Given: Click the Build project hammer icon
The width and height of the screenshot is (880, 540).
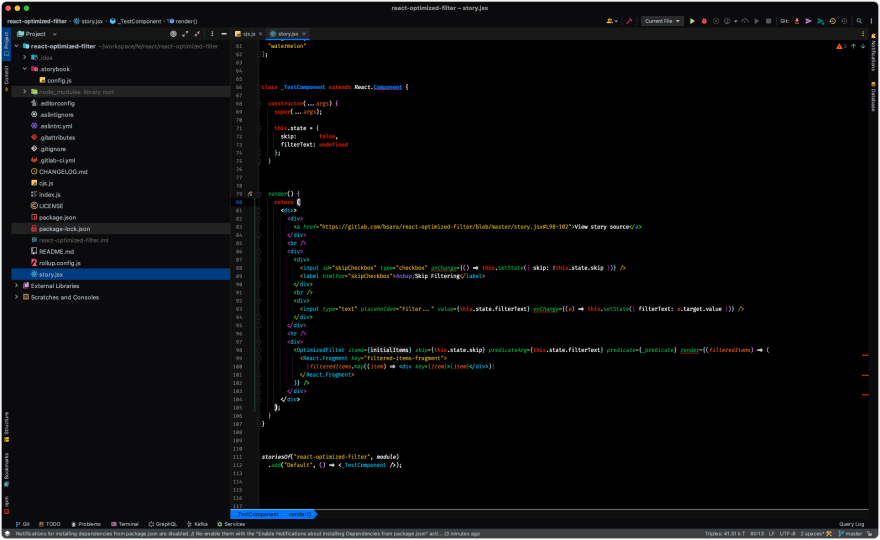Looking at the screenshot, I should tap(629, 21).
